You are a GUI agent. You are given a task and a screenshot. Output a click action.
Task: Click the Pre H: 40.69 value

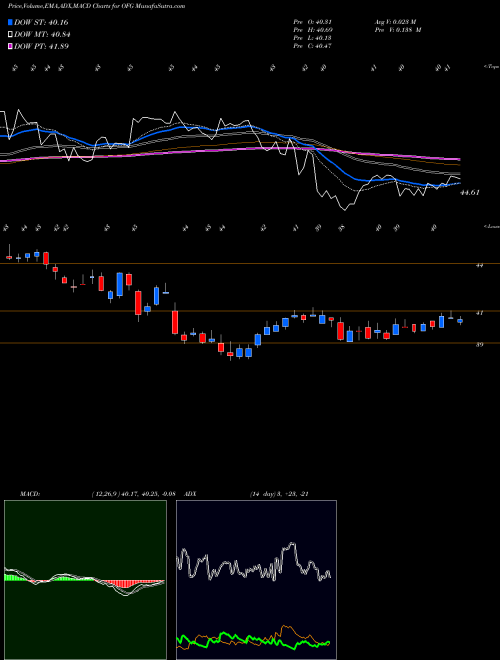coord(313,30)
